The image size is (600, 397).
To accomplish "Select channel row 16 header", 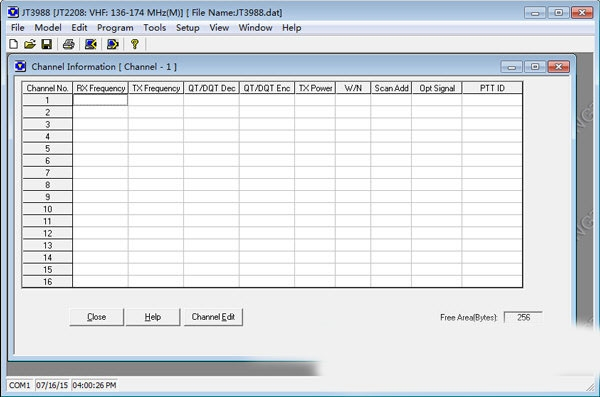I will point(47,282).
